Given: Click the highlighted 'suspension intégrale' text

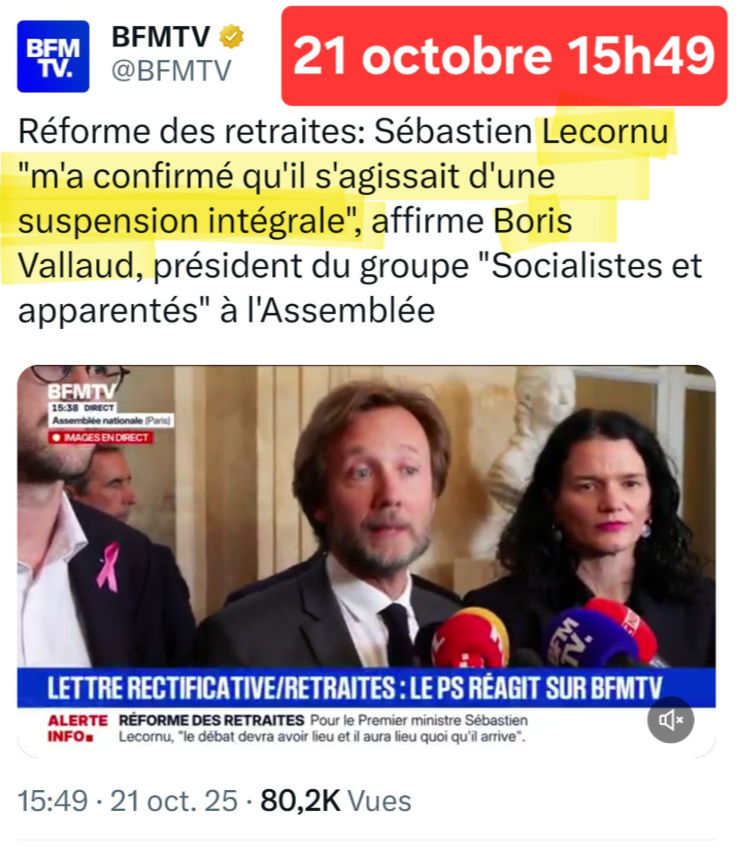Looking at the screenshot, I should pos(183,221).
